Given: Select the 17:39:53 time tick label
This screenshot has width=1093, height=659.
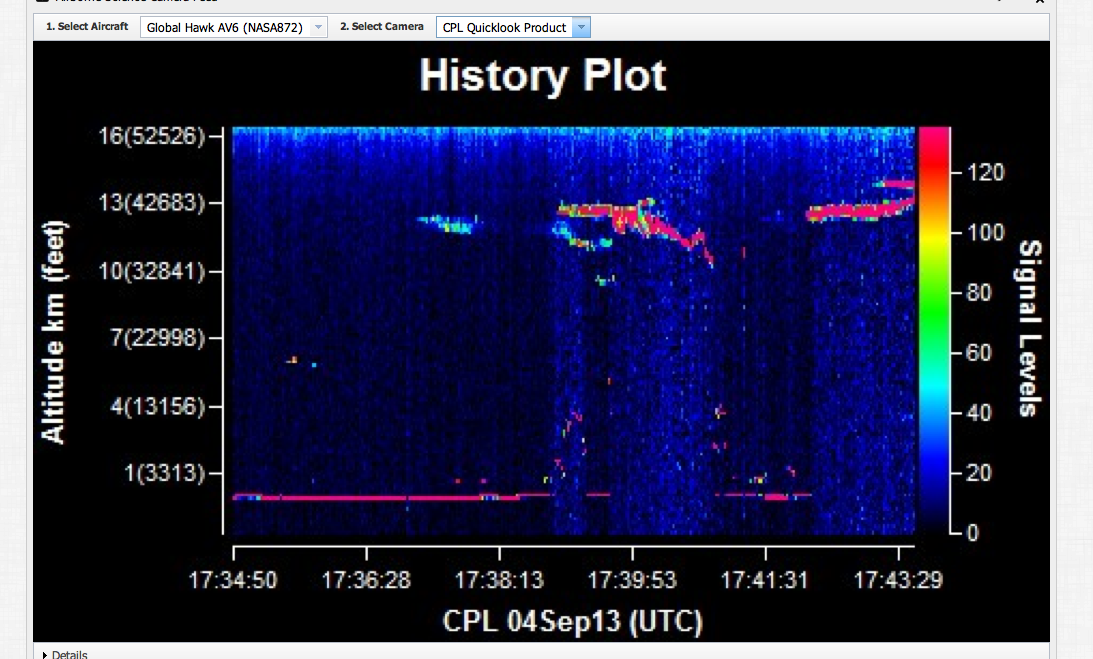Looking at the screenshot, I should click(632, 580).
